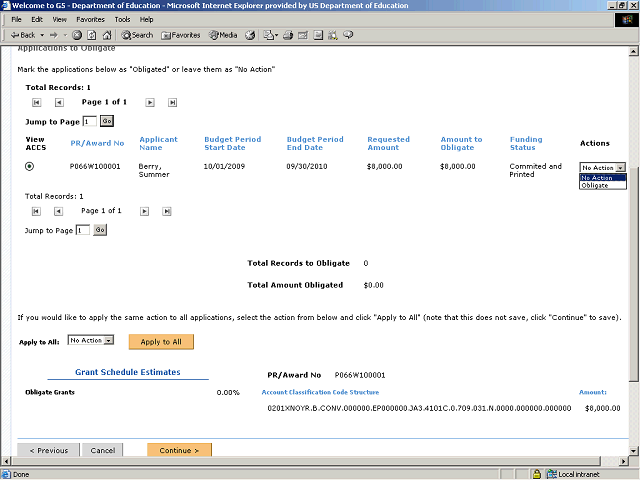
Task: Click bottom Go button next to Jump to Page
Action: point(100,230)
